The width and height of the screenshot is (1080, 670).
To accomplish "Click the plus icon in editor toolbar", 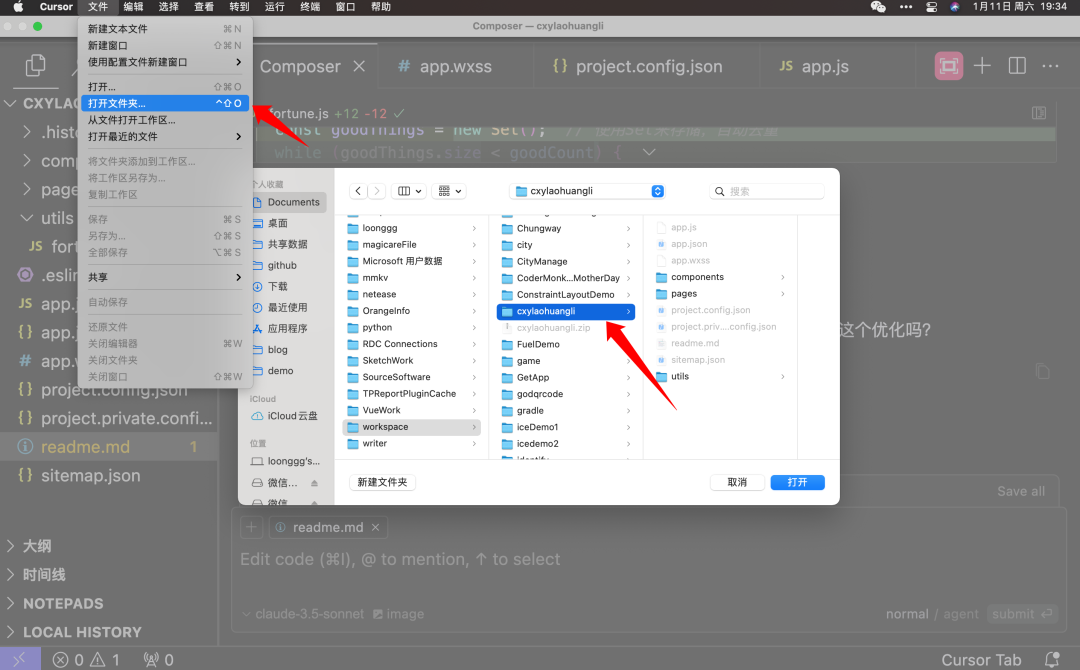I will (x=982, y=66).
